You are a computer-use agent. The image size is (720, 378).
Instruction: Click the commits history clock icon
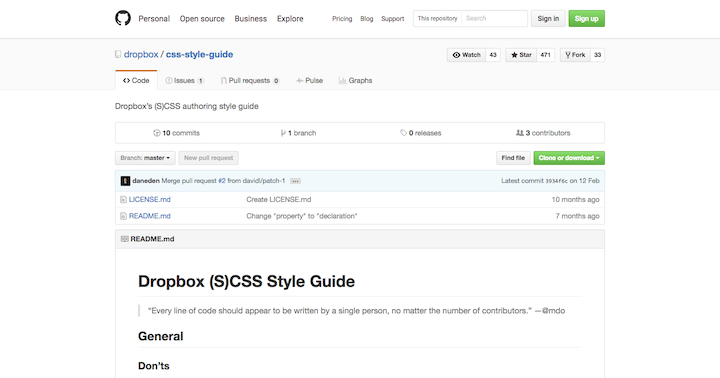[157, 133]
